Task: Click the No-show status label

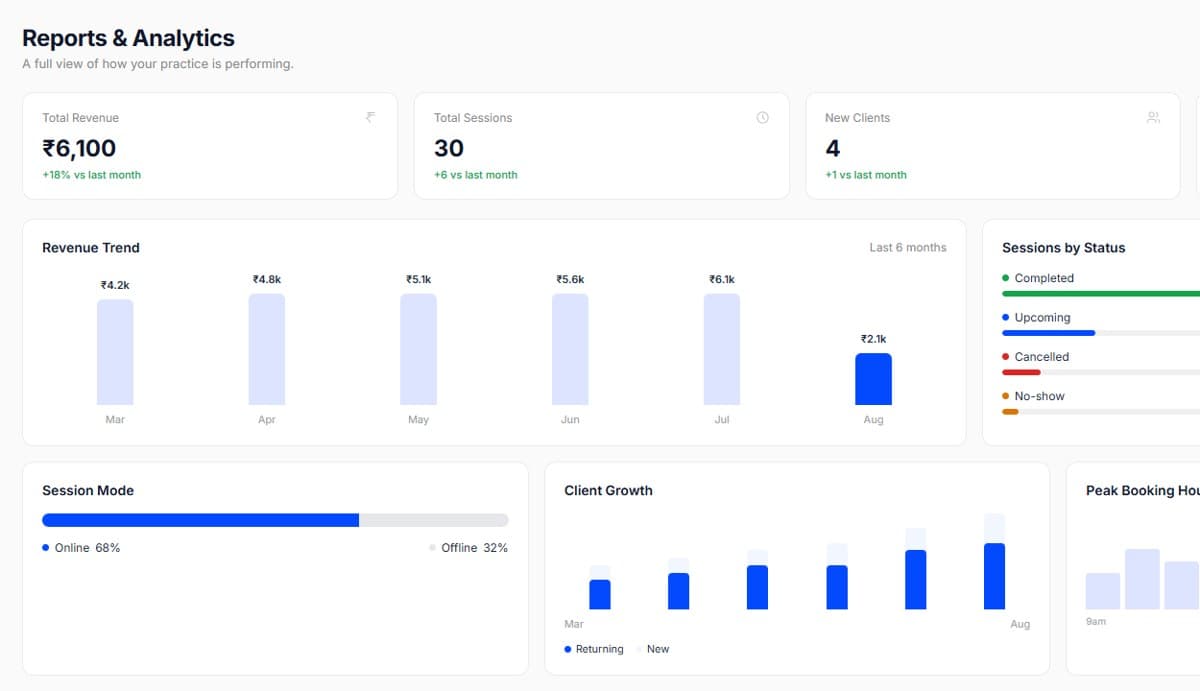Action: (1039, 396)
